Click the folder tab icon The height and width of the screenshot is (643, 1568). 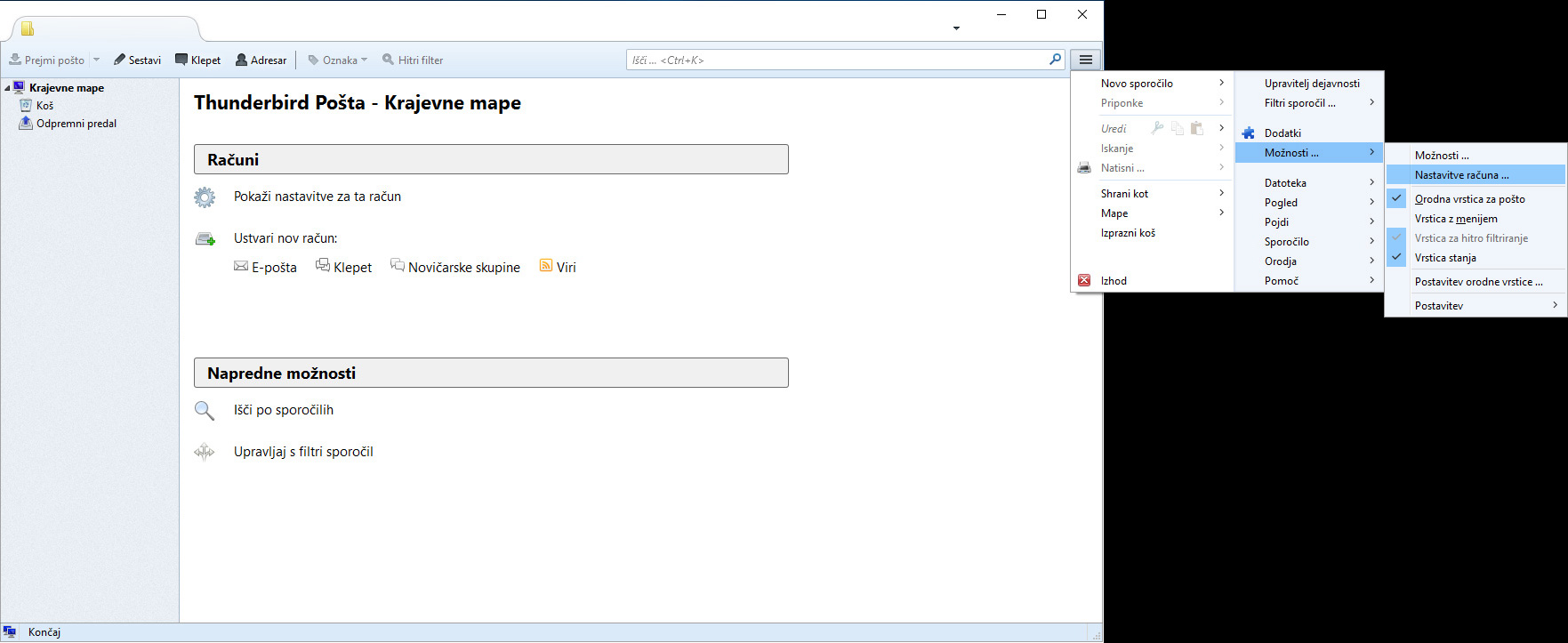pyautogui.click(x=28, y=29)
